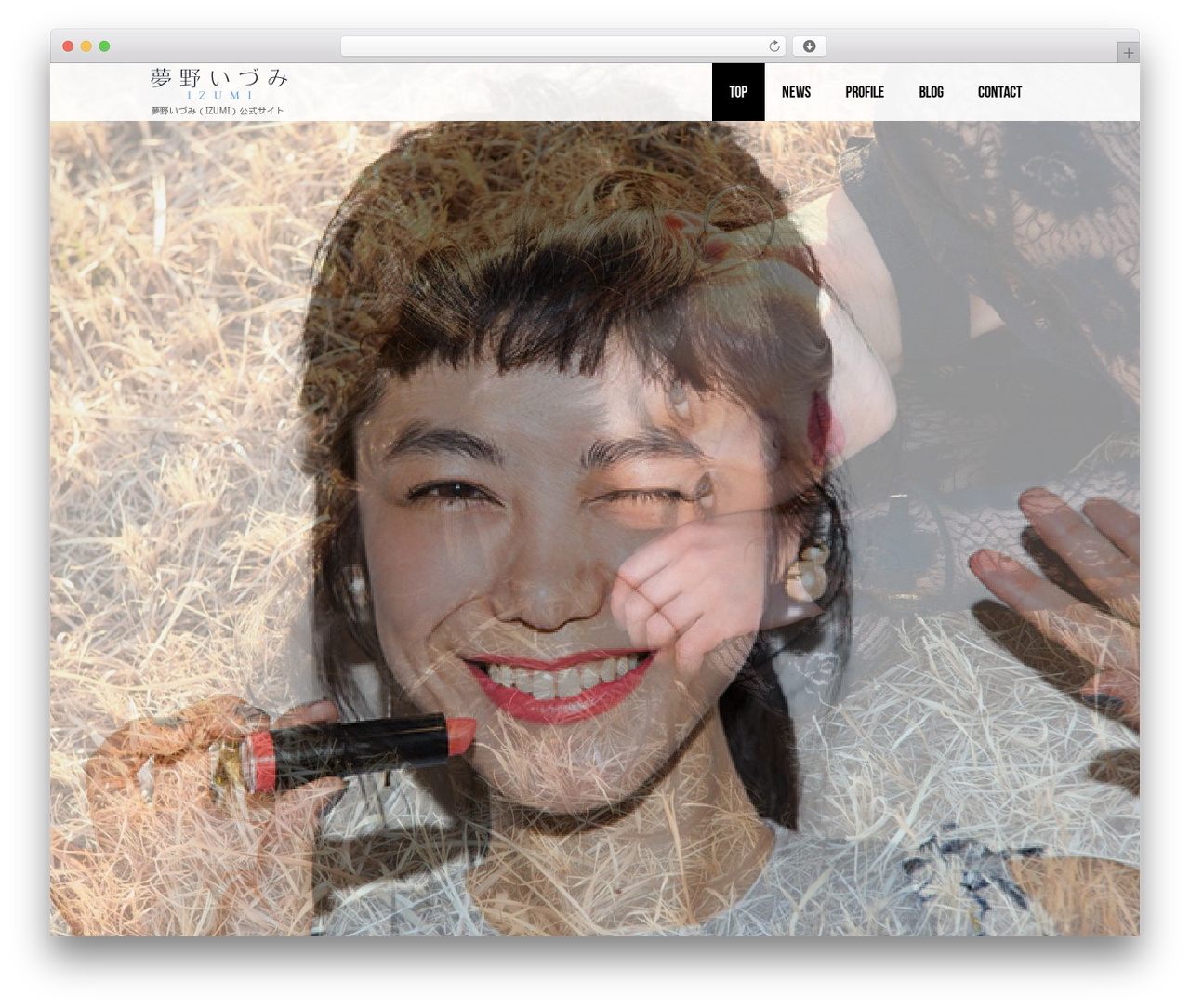Visit the BLOG section
The height and width of the screenshot is (1008, 1190).
tap(931, 92)
